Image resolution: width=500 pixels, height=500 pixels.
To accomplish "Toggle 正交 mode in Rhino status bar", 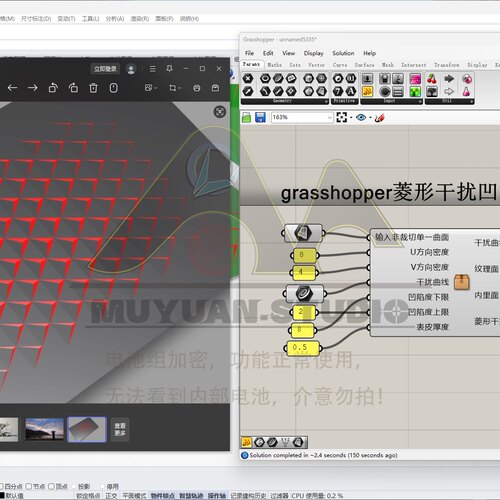I will (111, 496).
